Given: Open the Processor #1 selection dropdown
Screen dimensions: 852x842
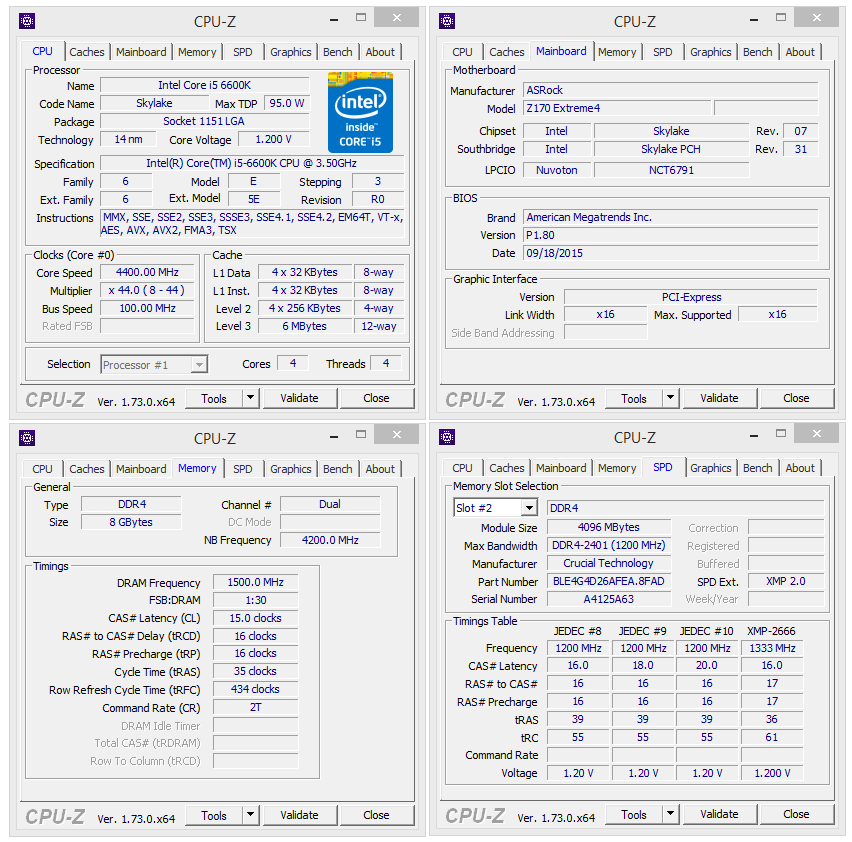Looking at the screenshot, I should 199,365.
